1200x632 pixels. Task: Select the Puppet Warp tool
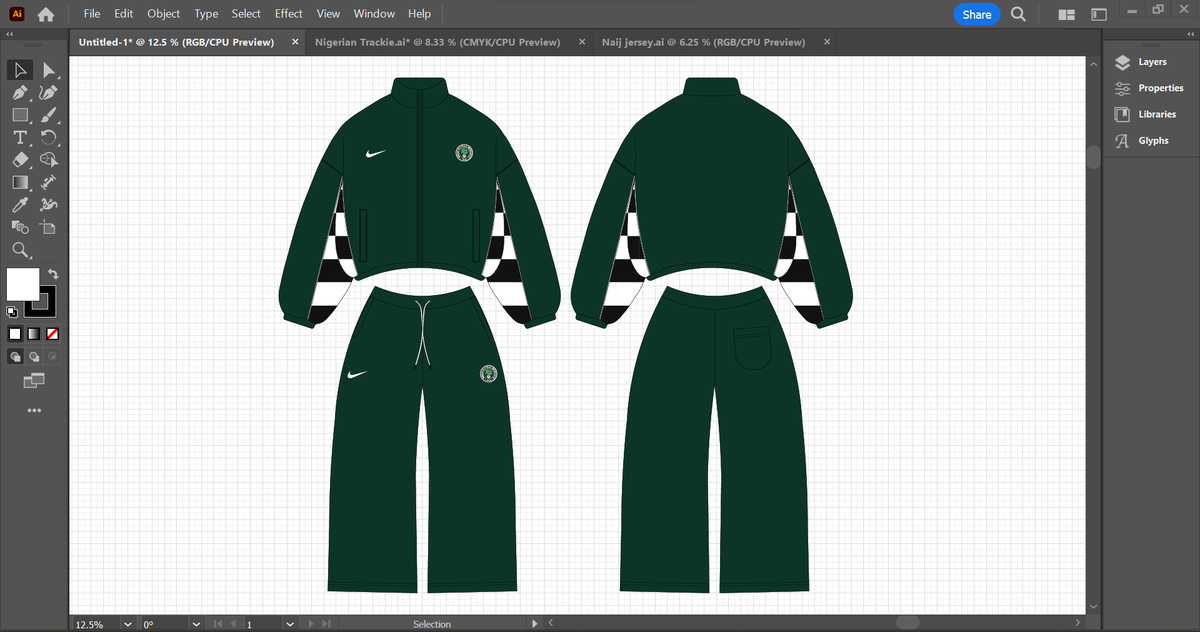coord(49,204)
